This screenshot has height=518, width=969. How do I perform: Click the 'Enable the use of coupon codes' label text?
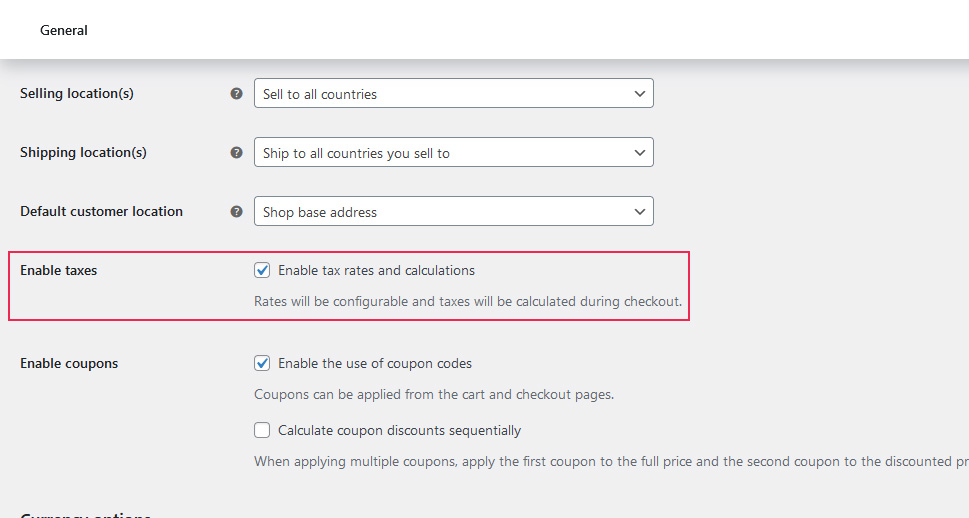click(375, 363)
